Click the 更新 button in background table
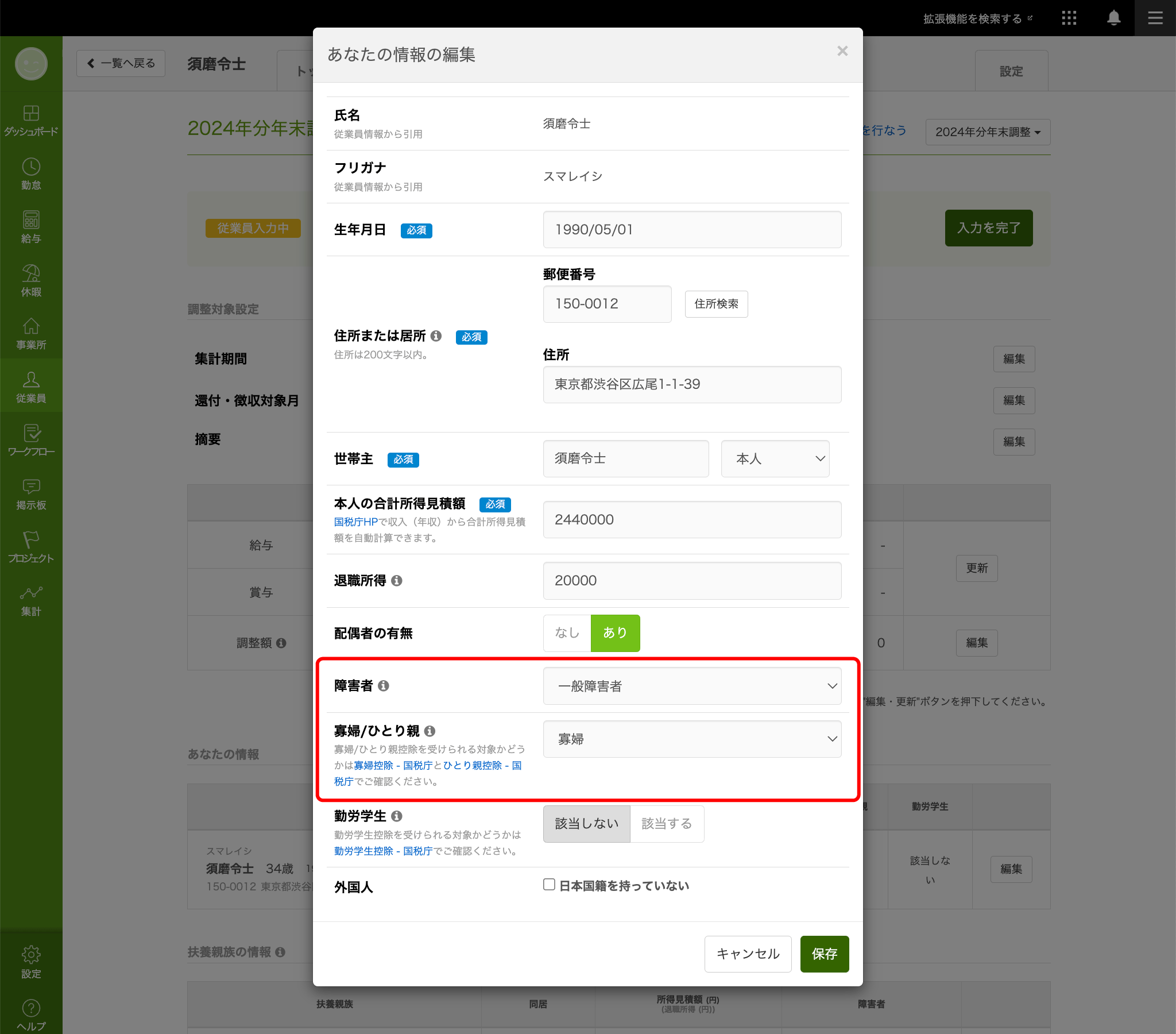Viewport: 1176px width, 1034px height. pos(976,568)
